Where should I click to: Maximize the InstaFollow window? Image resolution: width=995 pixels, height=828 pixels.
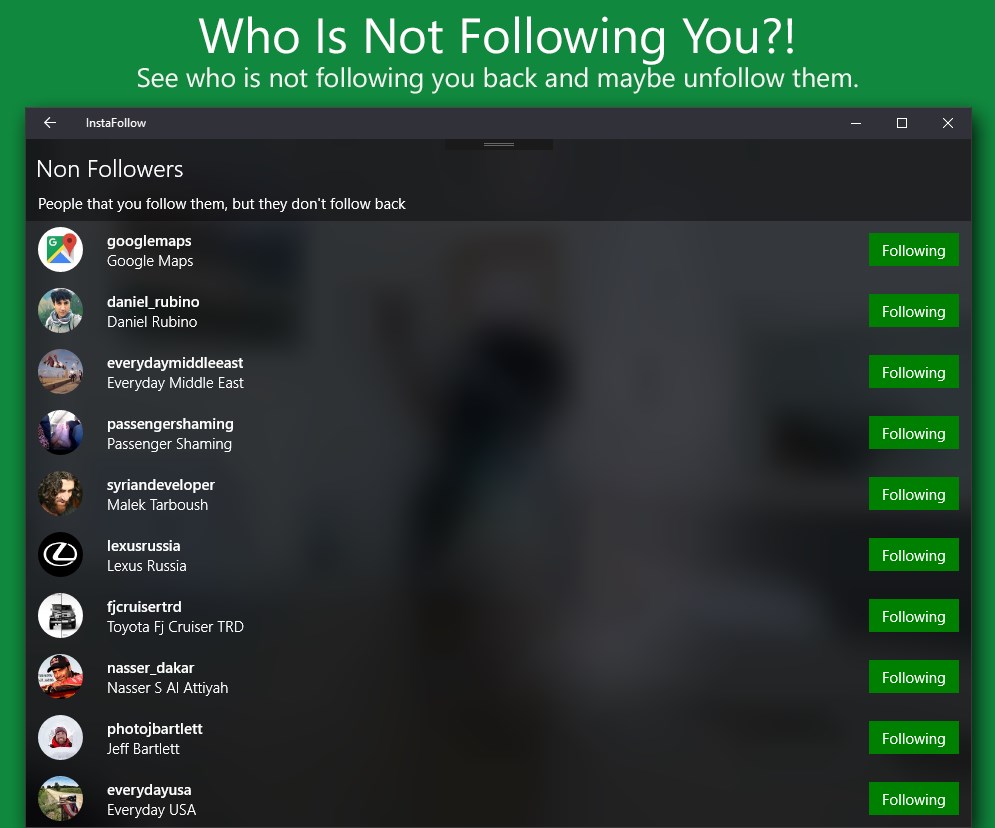(x=902, y=123)
